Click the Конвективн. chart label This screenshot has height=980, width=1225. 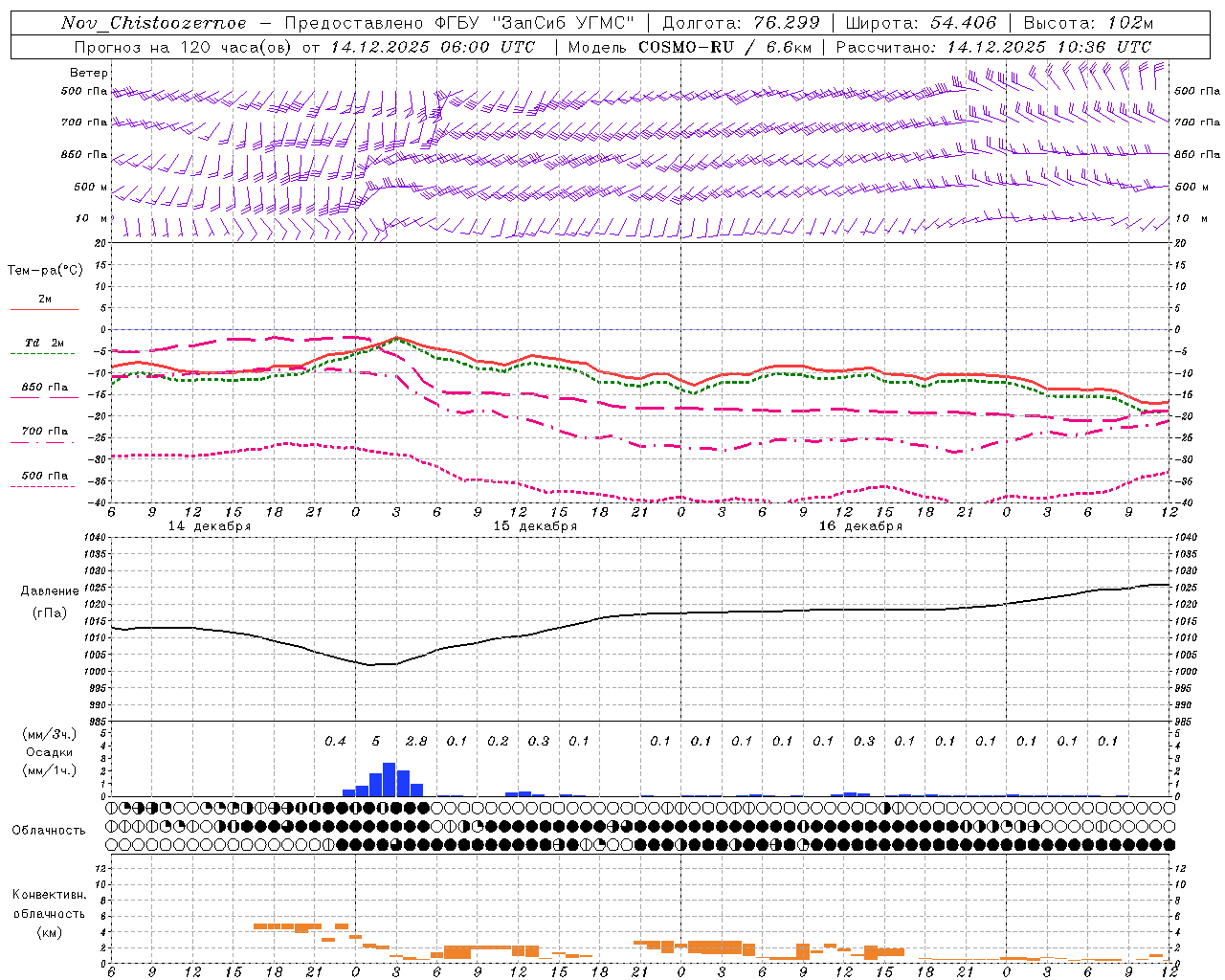tap(49, 895)
